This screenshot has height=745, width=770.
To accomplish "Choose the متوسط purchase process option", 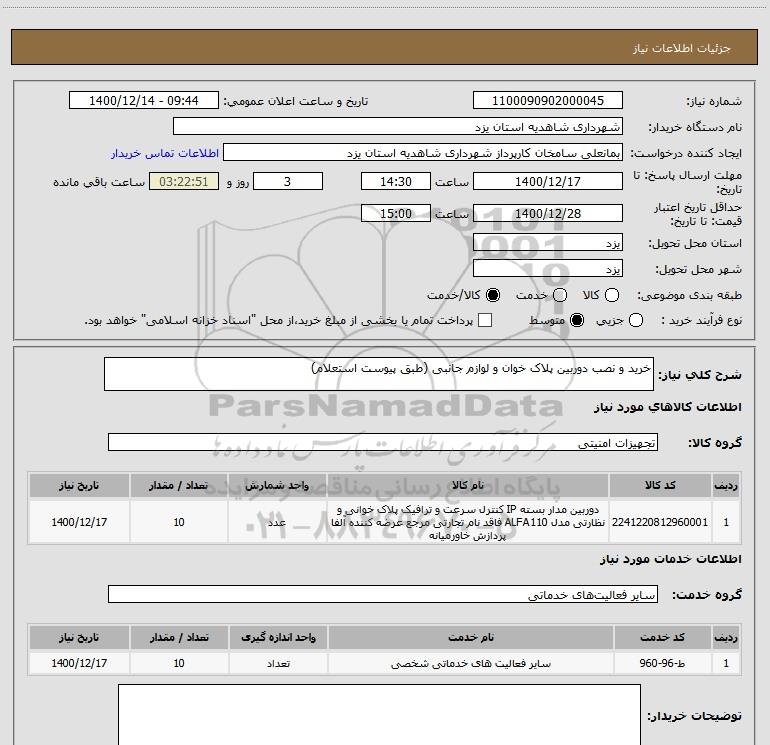I will pos(577,320).
